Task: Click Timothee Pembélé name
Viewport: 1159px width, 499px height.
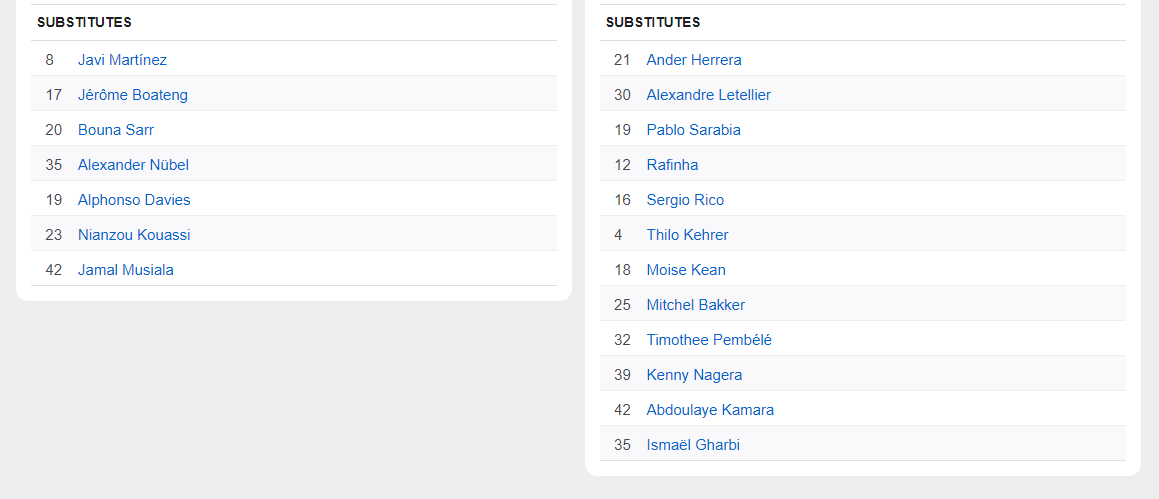Action: point(709,340)
